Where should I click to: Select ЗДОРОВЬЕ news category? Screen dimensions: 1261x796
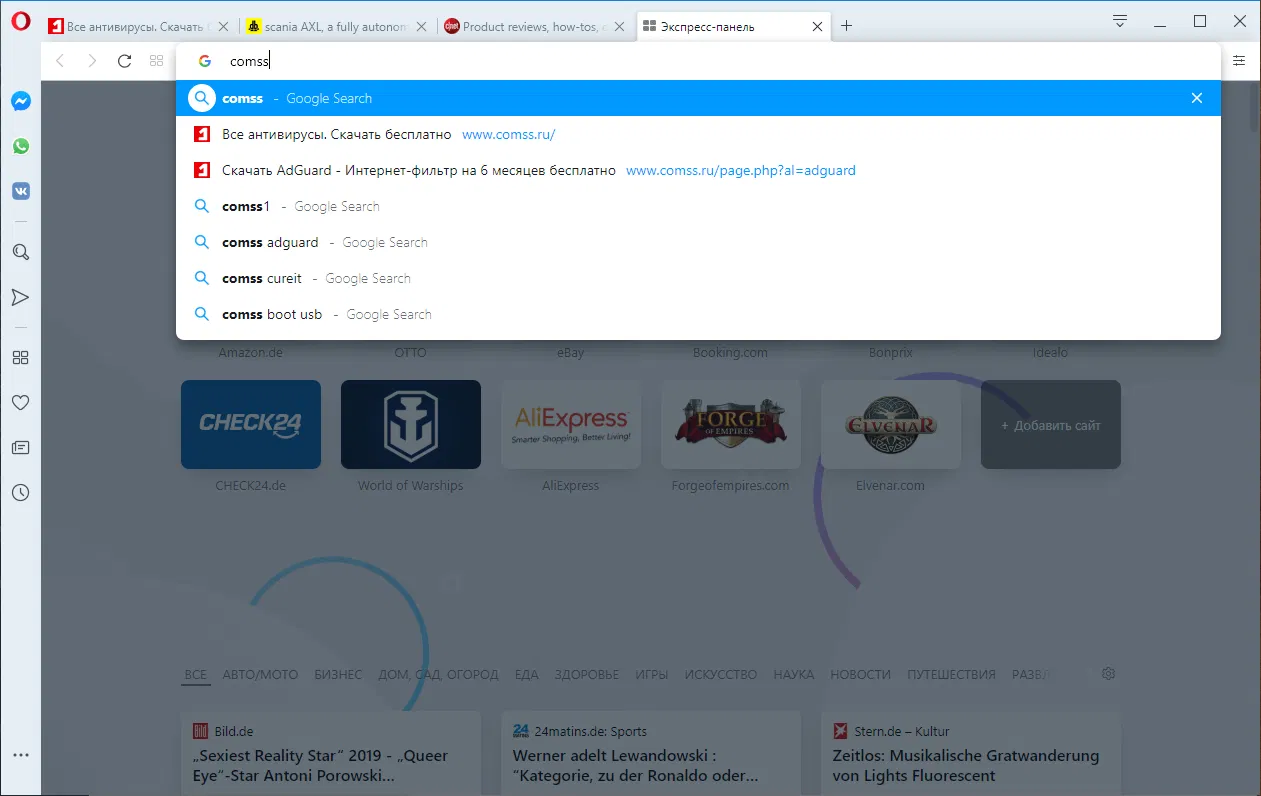click(587, 675)
